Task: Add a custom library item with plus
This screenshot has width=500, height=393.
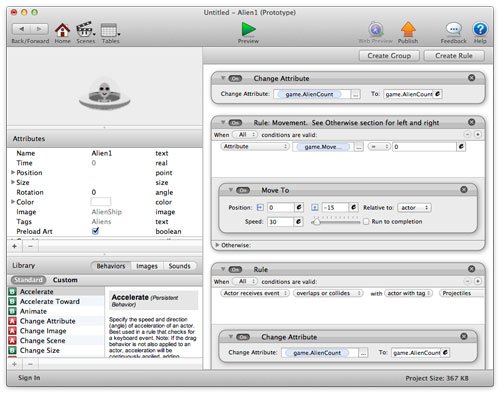Action: (x=14, y=364)
